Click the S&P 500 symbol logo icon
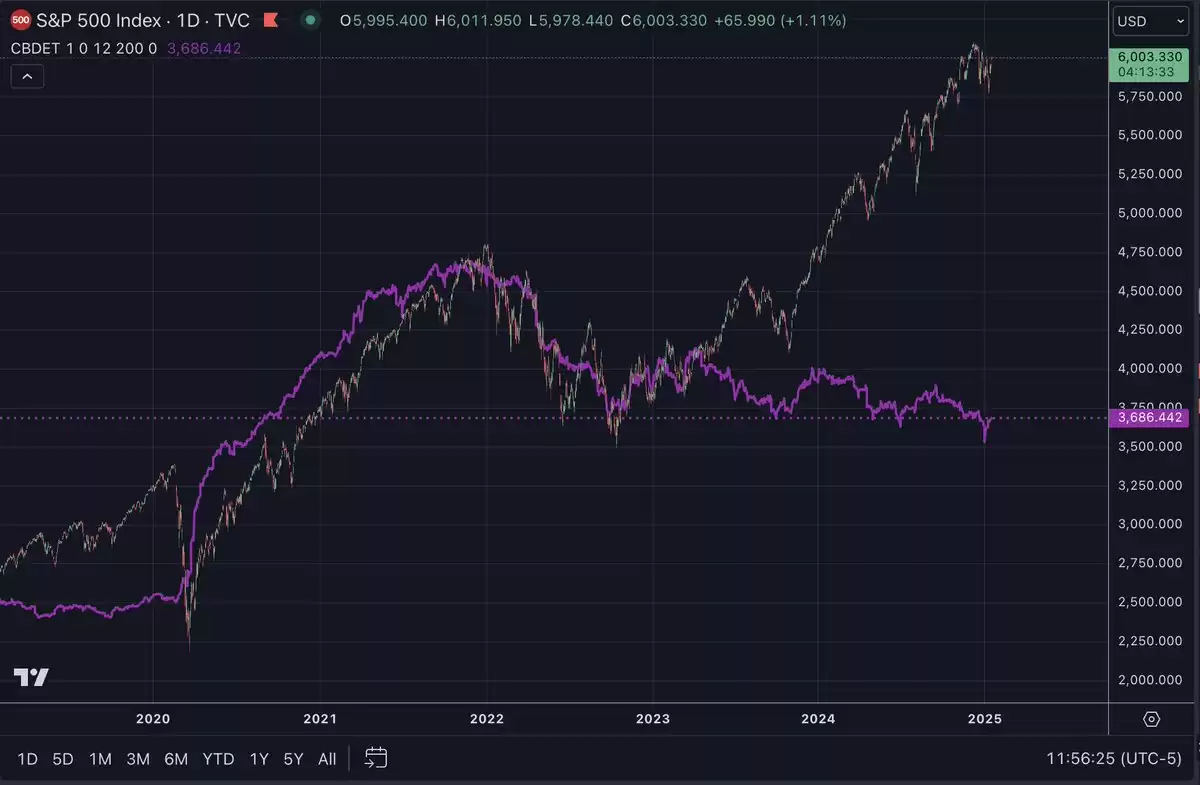1200x785 pixels. (x=22, y=20)
